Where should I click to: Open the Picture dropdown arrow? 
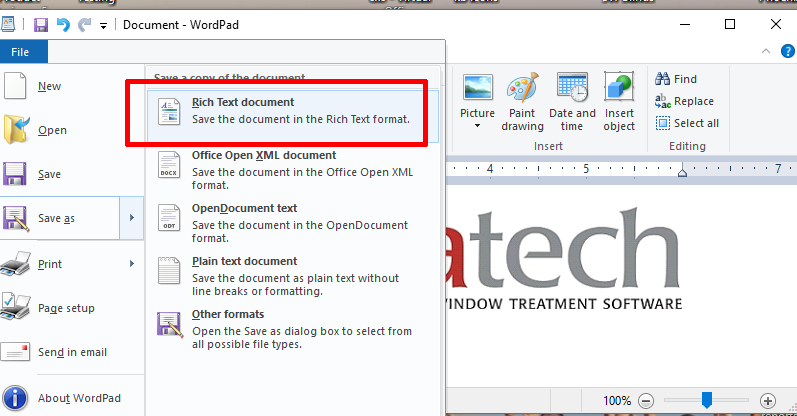click(x=477, y=126)
